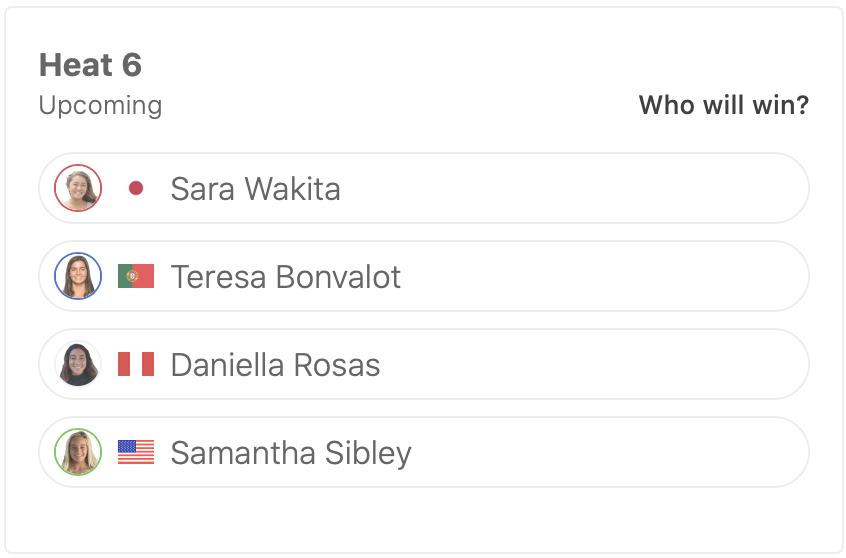
Task: Click the Daniella Rosas name text
Action: tap(275, 365)
